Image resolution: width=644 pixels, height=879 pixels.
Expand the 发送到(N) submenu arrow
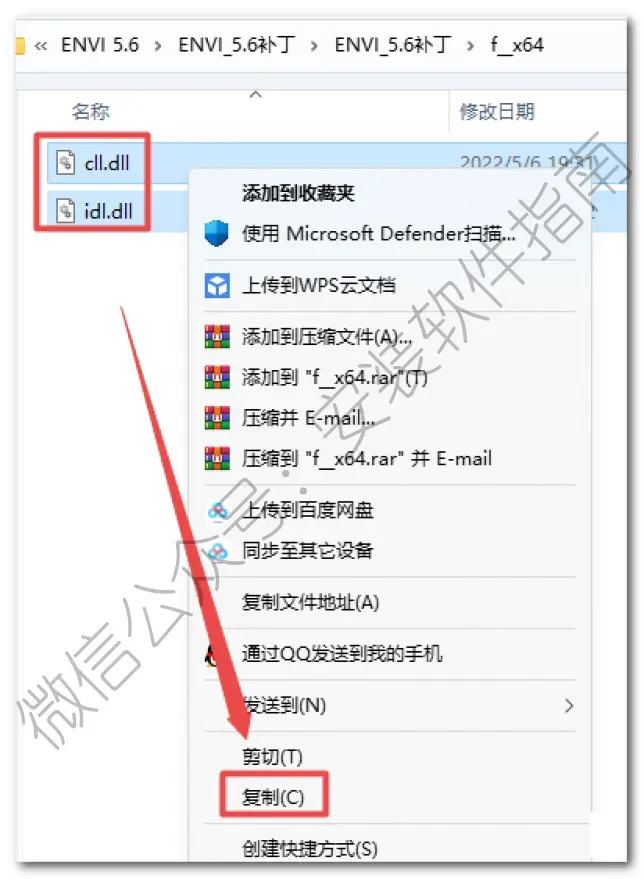pyautogui.click(x=569, y=705)
